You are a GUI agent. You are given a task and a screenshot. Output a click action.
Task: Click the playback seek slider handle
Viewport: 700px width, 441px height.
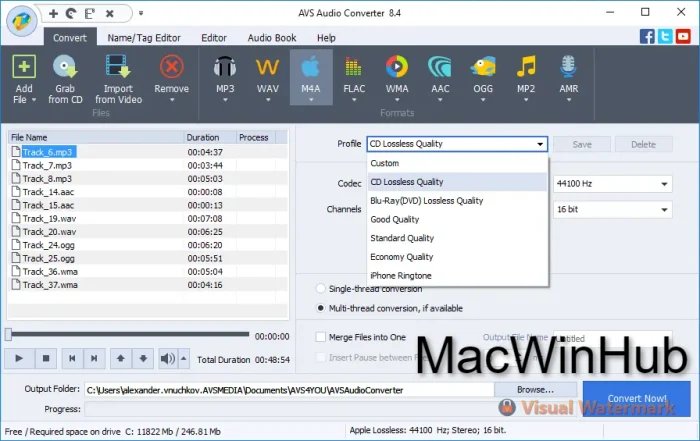(x=8, y=334)
